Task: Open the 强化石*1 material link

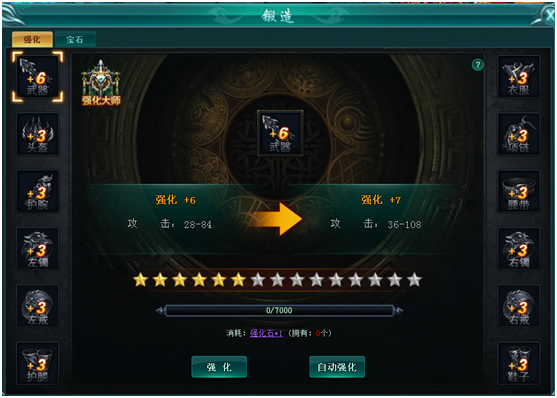Action: coord(266,333)
